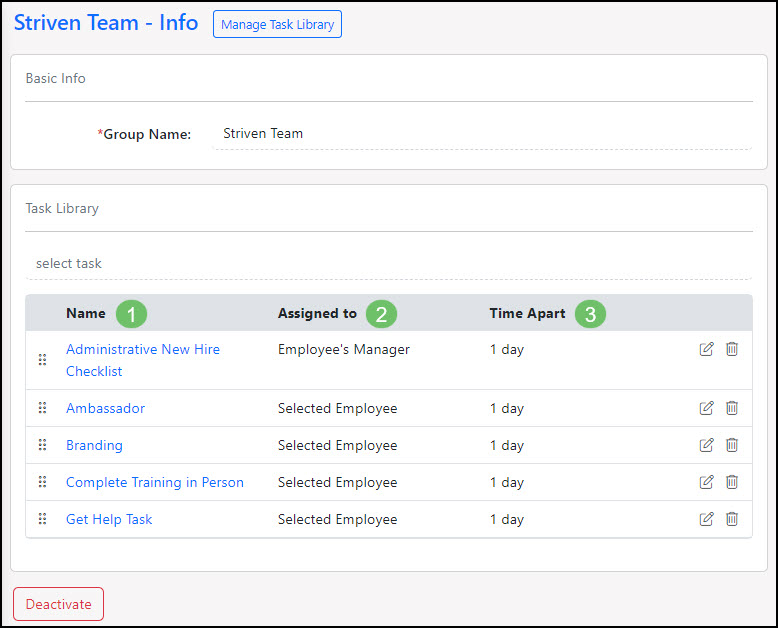Click 1 day in Administrative New Hire row

coord(507,350)
